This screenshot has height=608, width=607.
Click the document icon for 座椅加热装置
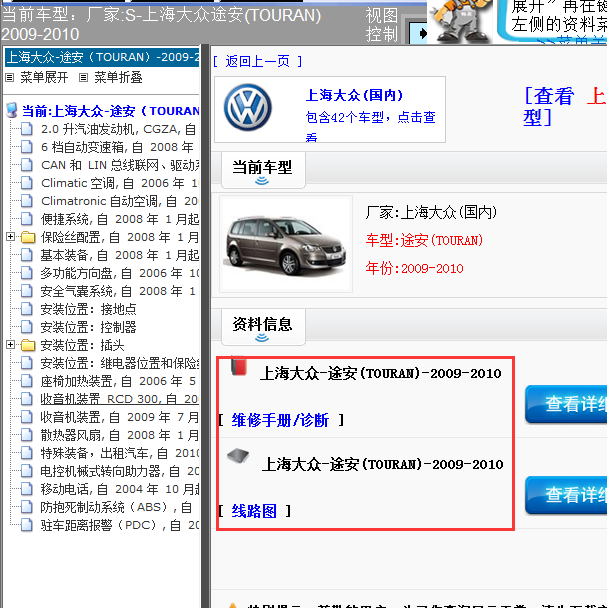26,381
